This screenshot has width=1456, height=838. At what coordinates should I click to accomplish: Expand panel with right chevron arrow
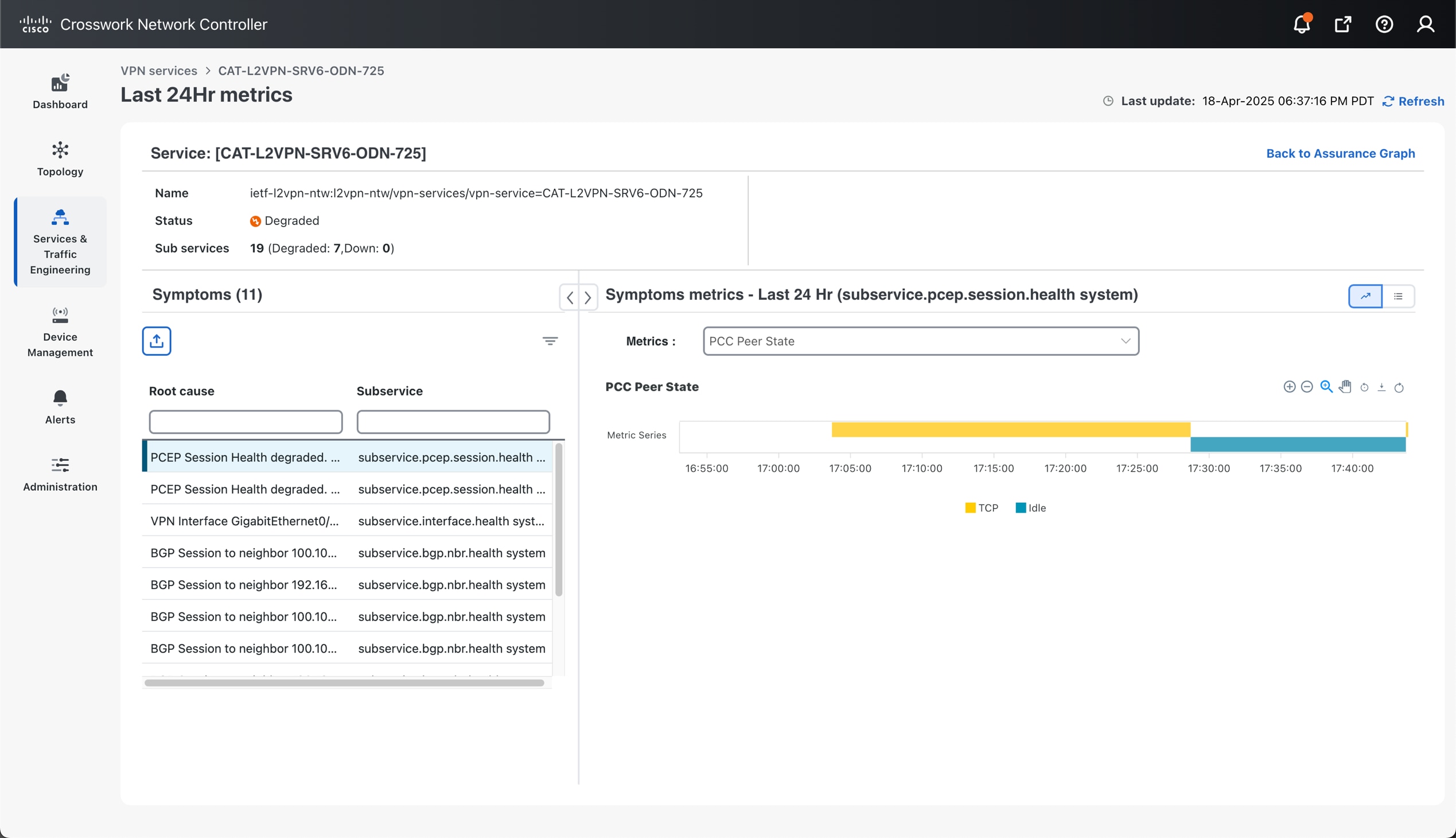(x=588, y=297)
